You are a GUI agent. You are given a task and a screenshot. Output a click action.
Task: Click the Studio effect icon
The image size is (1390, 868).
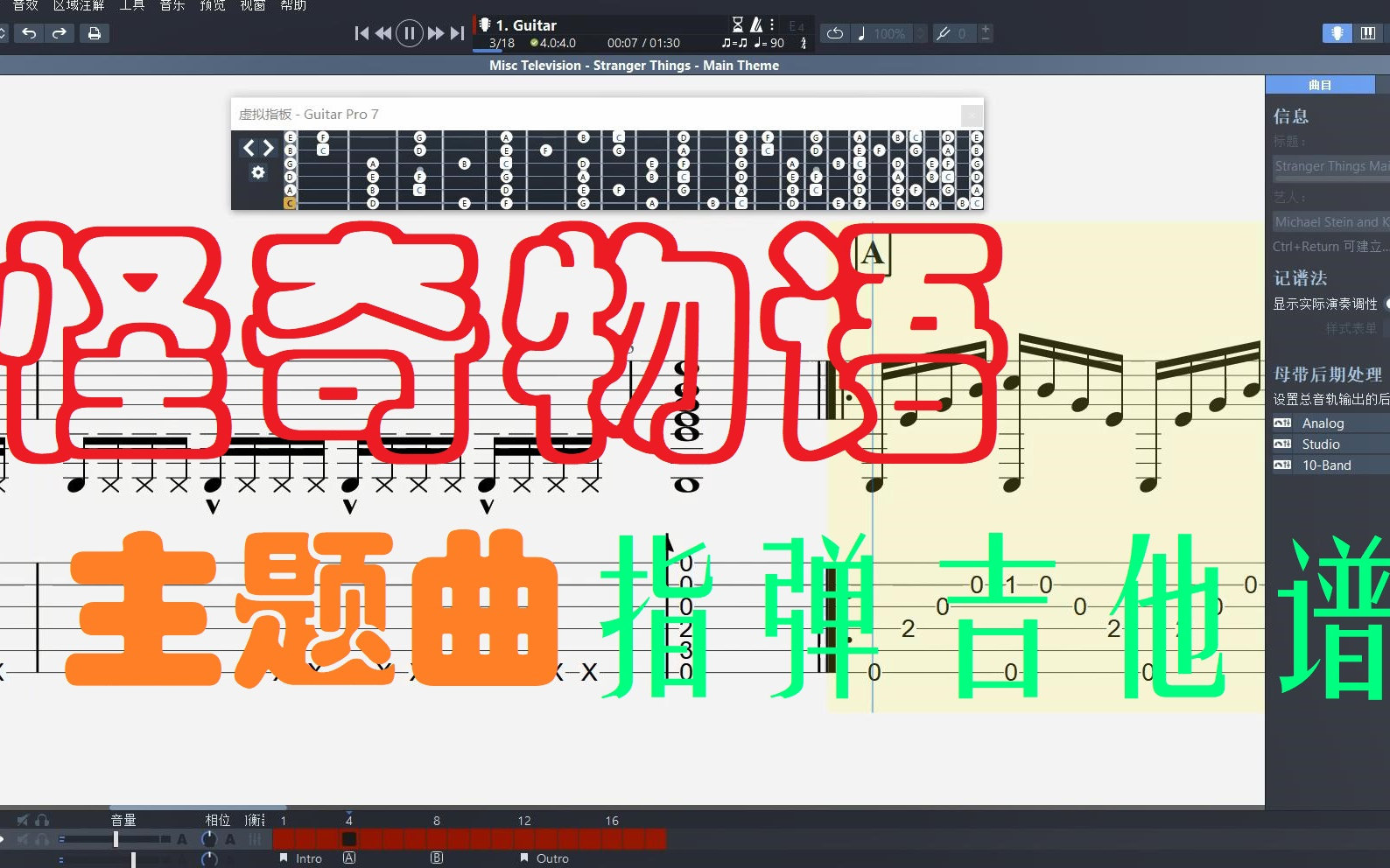[x=1282, y=444]
